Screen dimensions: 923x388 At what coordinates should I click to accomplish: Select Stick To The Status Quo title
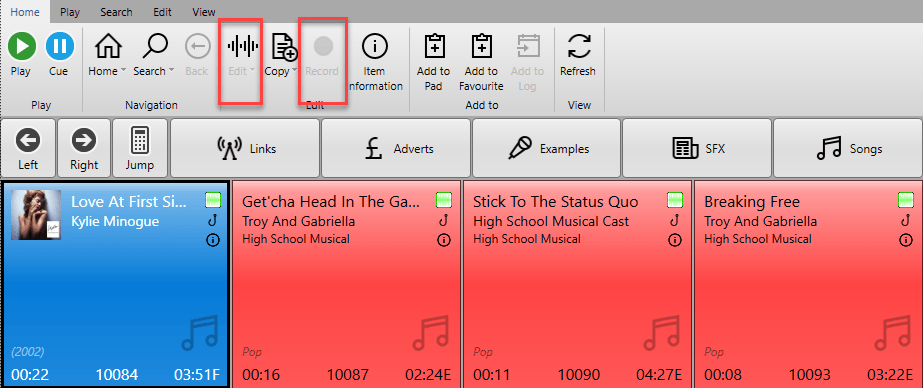click(x=556, y=202)
